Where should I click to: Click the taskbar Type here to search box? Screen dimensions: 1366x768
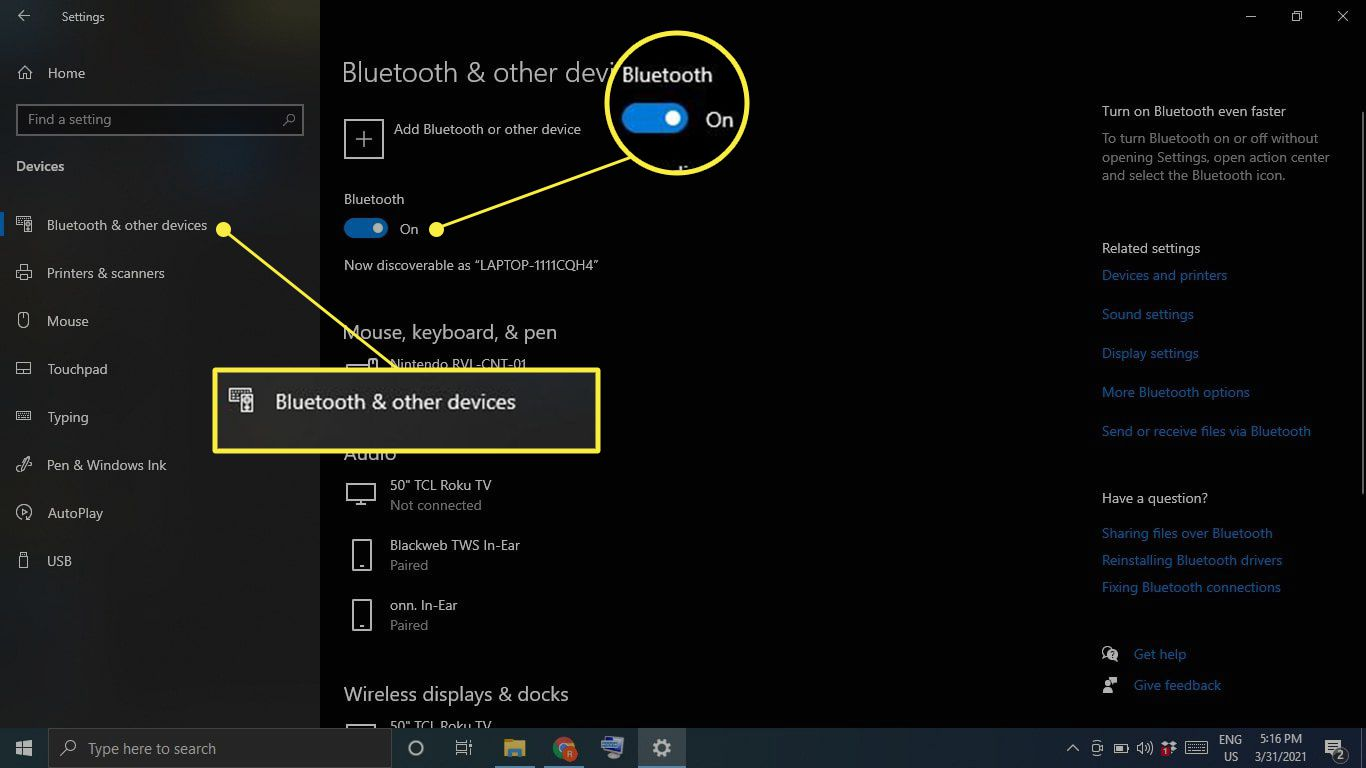220,748
